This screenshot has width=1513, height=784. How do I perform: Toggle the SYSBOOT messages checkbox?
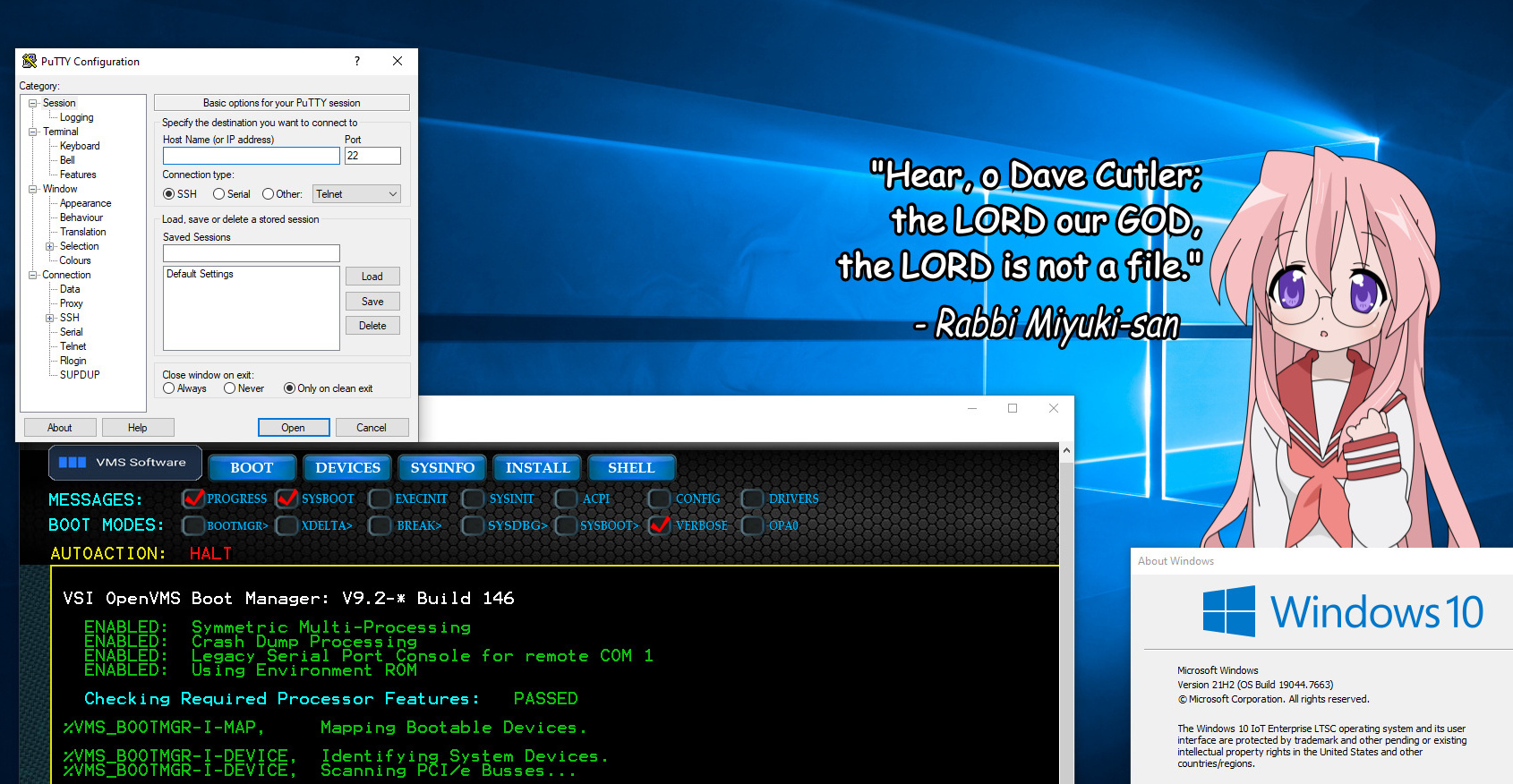(286, 499)
